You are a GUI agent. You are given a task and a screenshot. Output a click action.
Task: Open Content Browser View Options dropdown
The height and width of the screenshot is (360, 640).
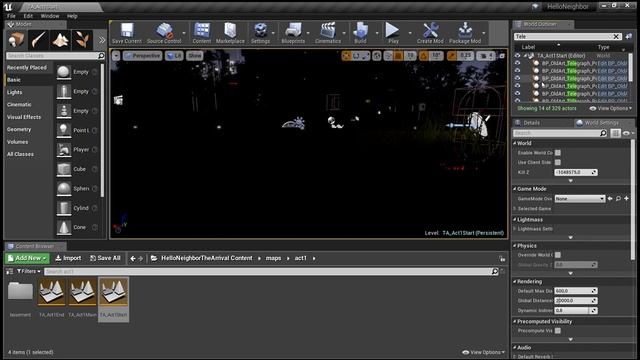tap(484, 352)
